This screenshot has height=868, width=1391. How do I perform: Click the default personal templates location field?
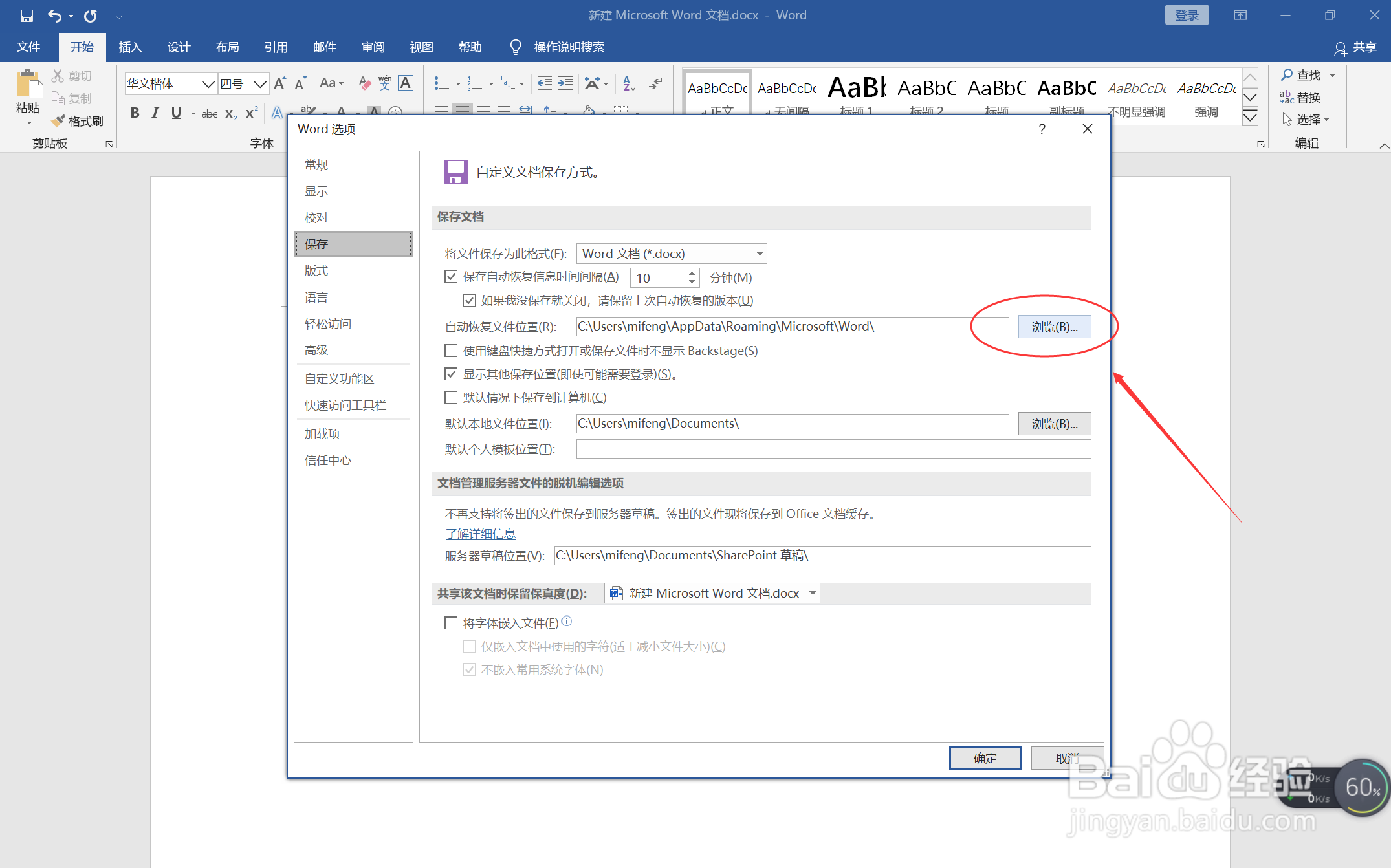833,449
